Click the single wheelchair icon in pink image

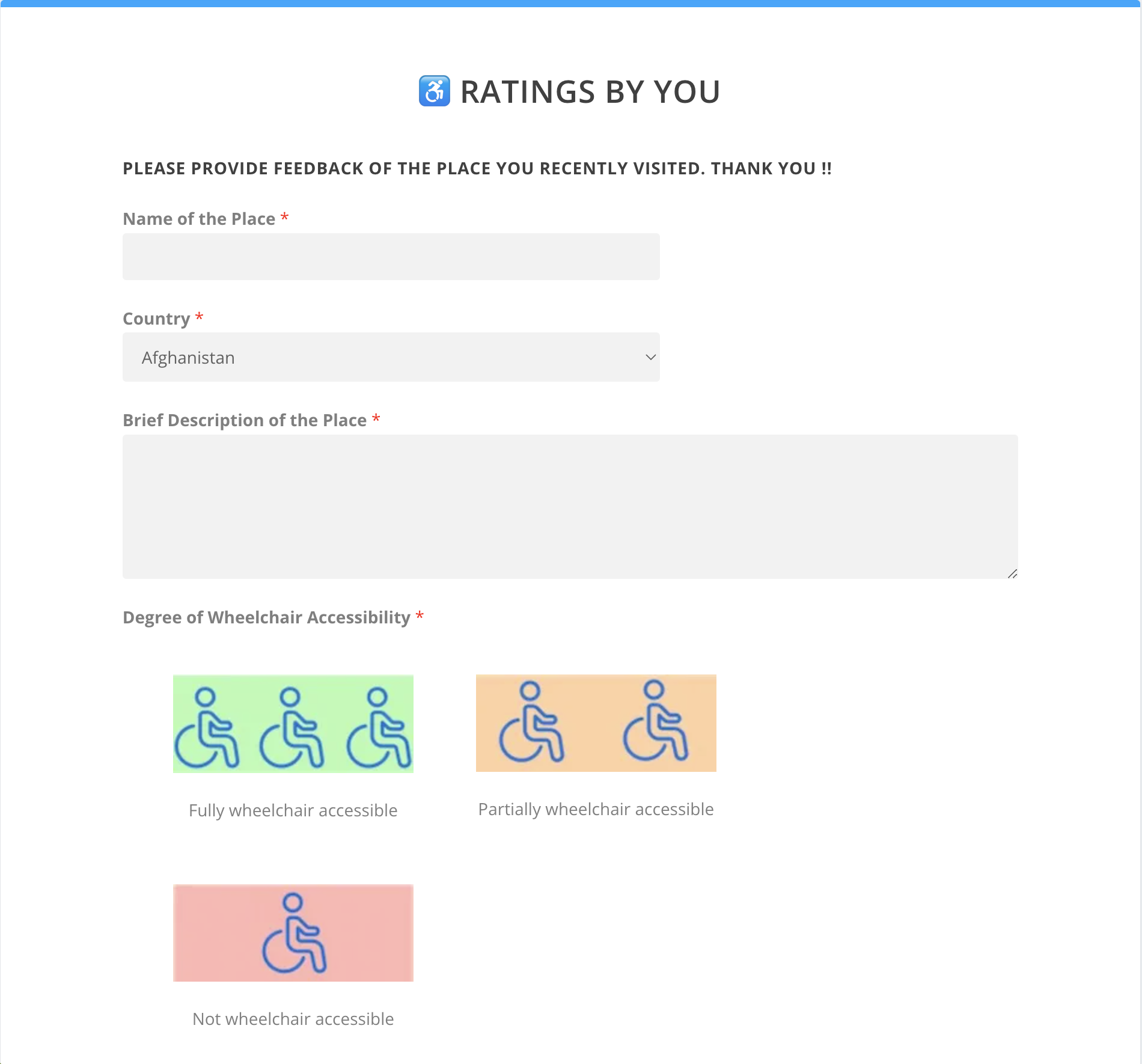click(x=294, y=933)
